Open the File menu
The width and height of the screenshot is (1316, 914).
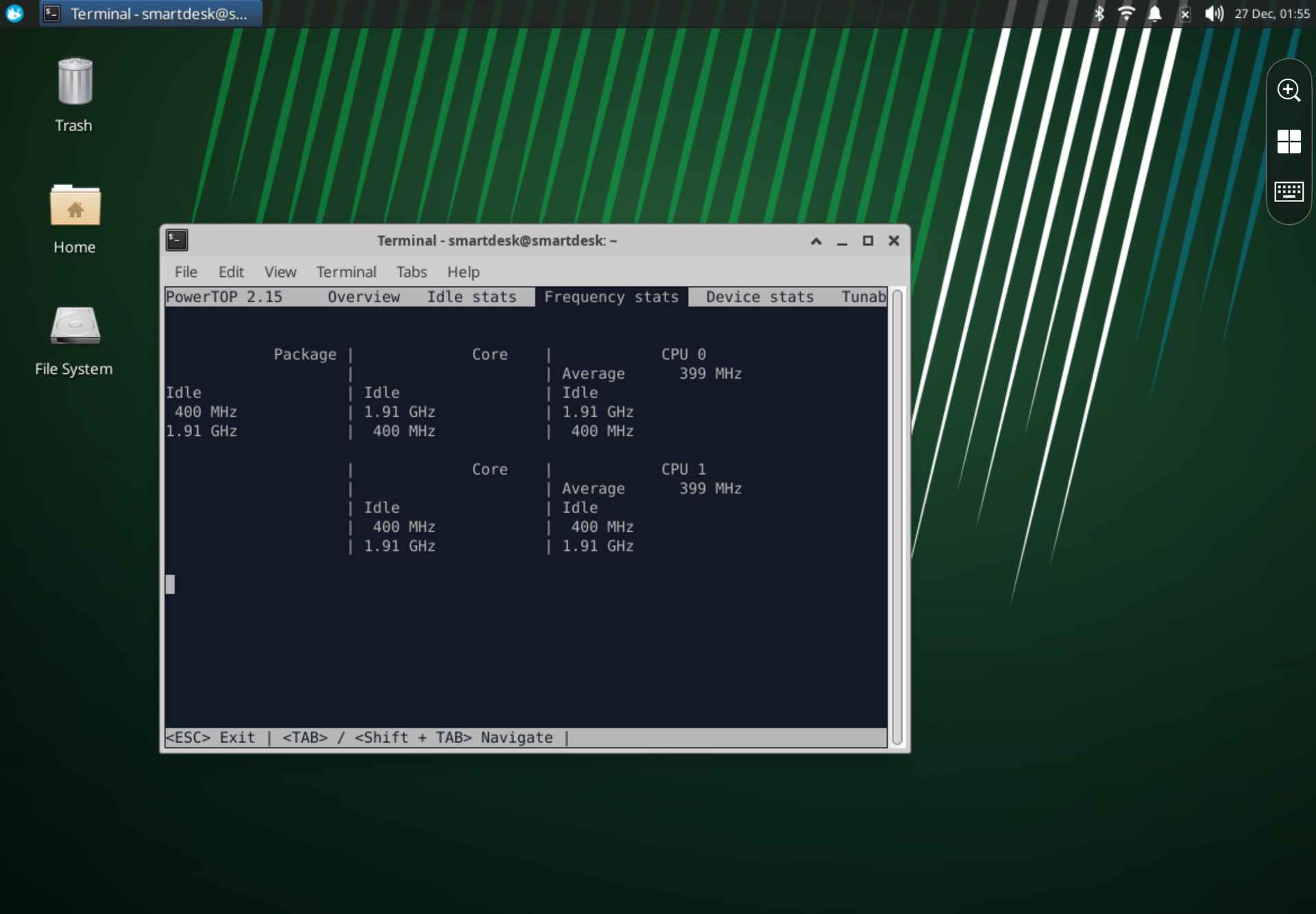tap(186, 272)
